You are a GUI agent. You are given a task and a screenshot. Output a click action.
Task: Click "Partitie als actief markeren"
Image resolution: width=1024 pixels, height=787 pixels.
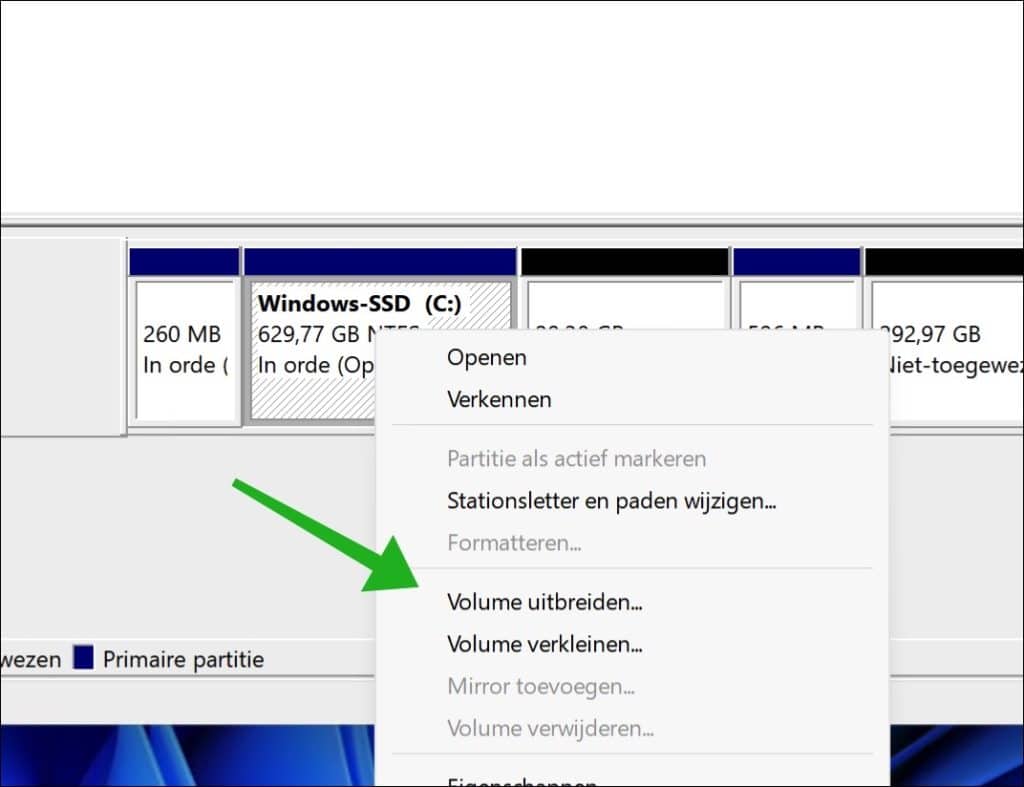577,458
